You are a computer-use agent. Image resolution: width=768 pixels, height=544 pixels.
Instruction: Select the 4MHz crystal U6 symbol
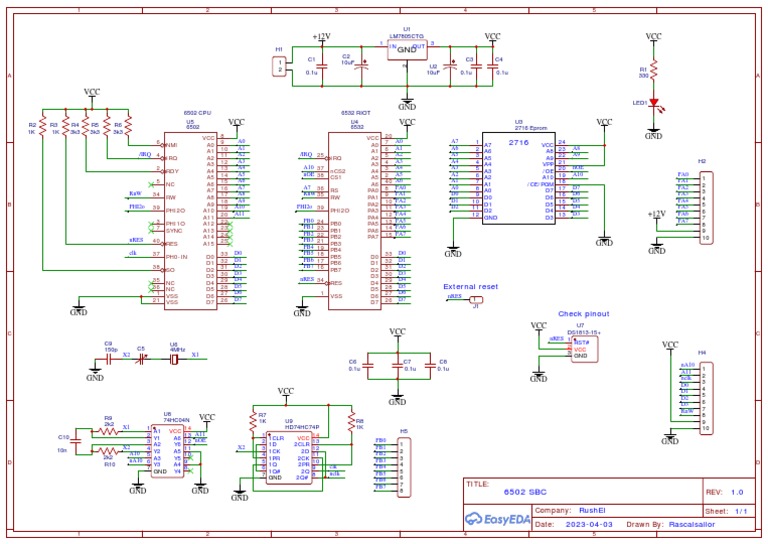[x=174, y=359]
